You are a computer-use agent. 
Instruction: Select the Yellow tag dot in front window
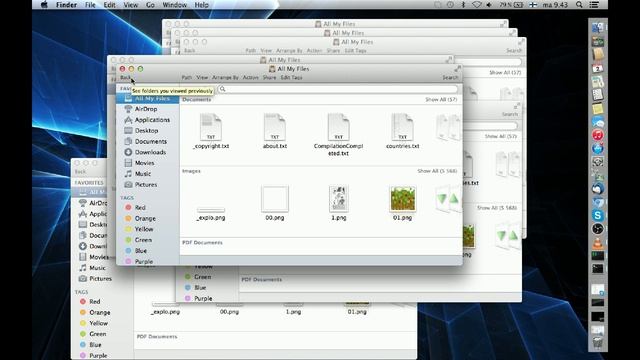(x=128, y=229)
